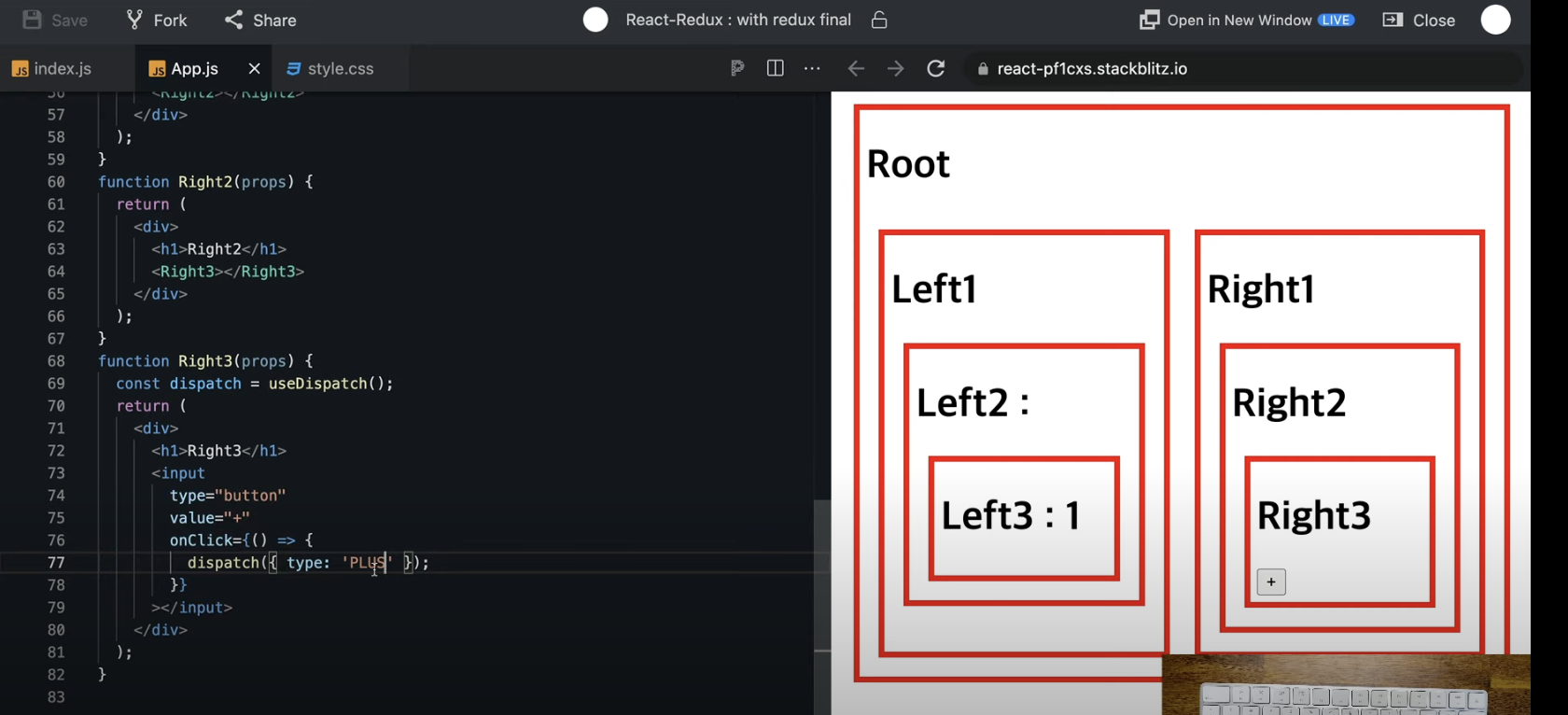Click line number 83
The width and height of the screenshot is (1568, 715).
click(x=56, y=697)
